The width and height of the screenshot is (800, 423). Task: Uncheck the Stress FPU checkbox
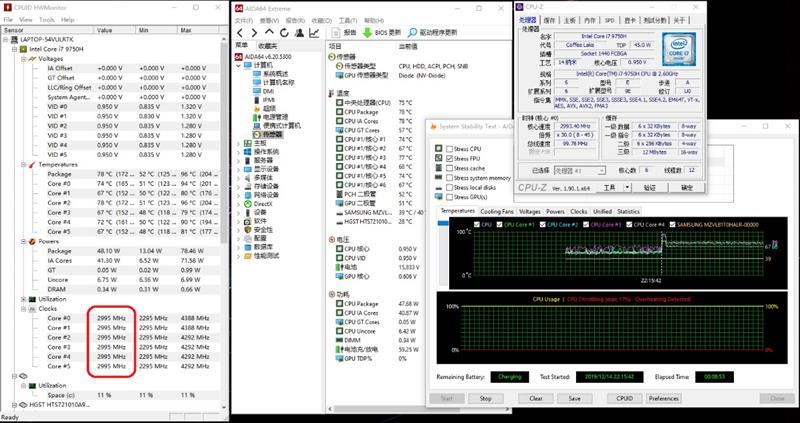coord(449,159)
